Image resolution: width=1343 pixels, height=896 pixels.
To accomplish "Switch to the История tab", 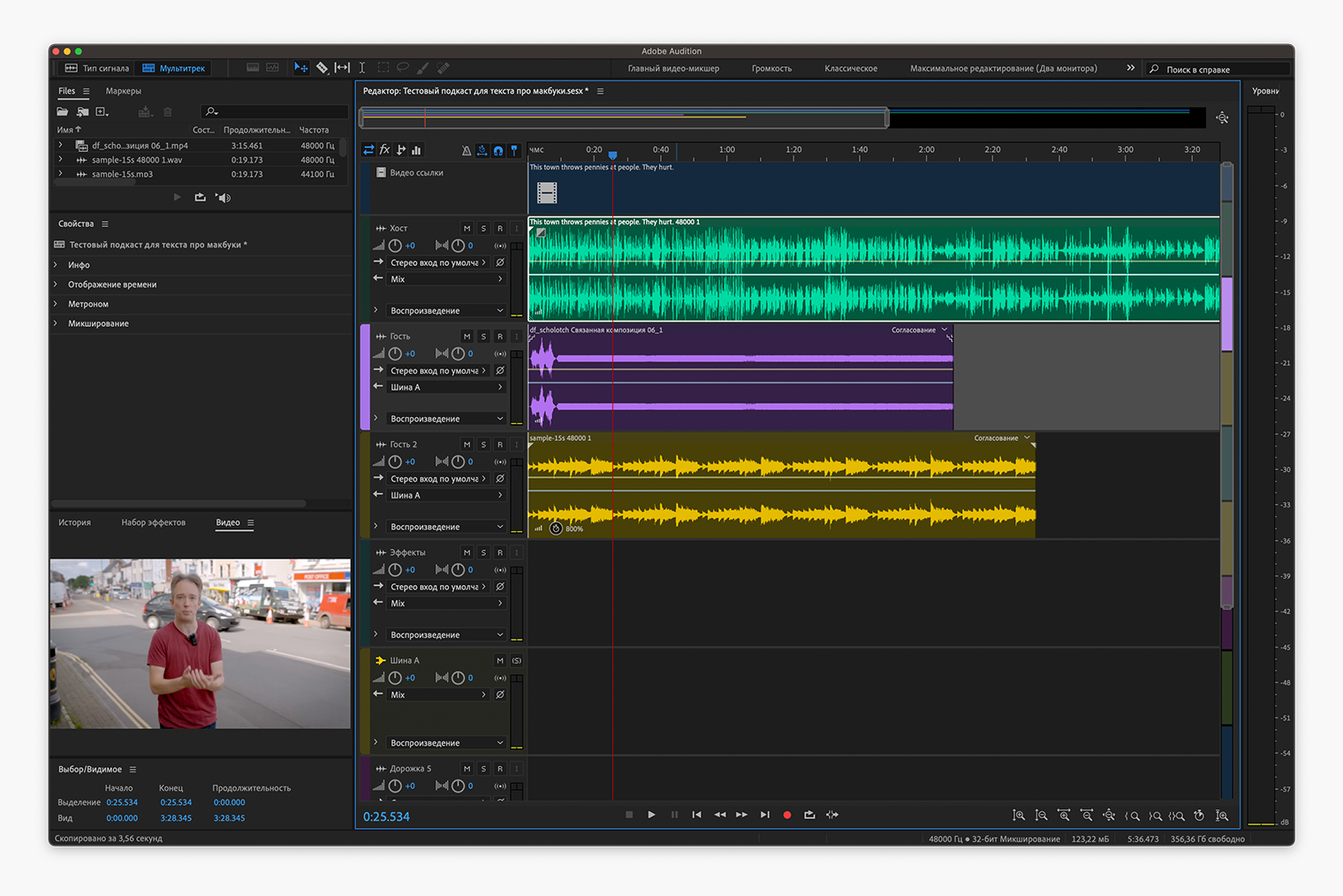I will click(74, 523).
